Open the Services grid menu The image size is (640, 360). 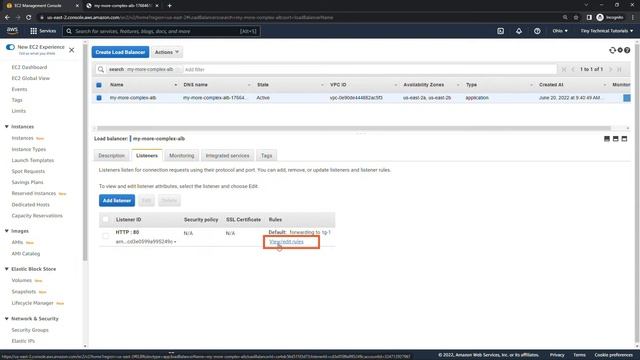(42, 31)
